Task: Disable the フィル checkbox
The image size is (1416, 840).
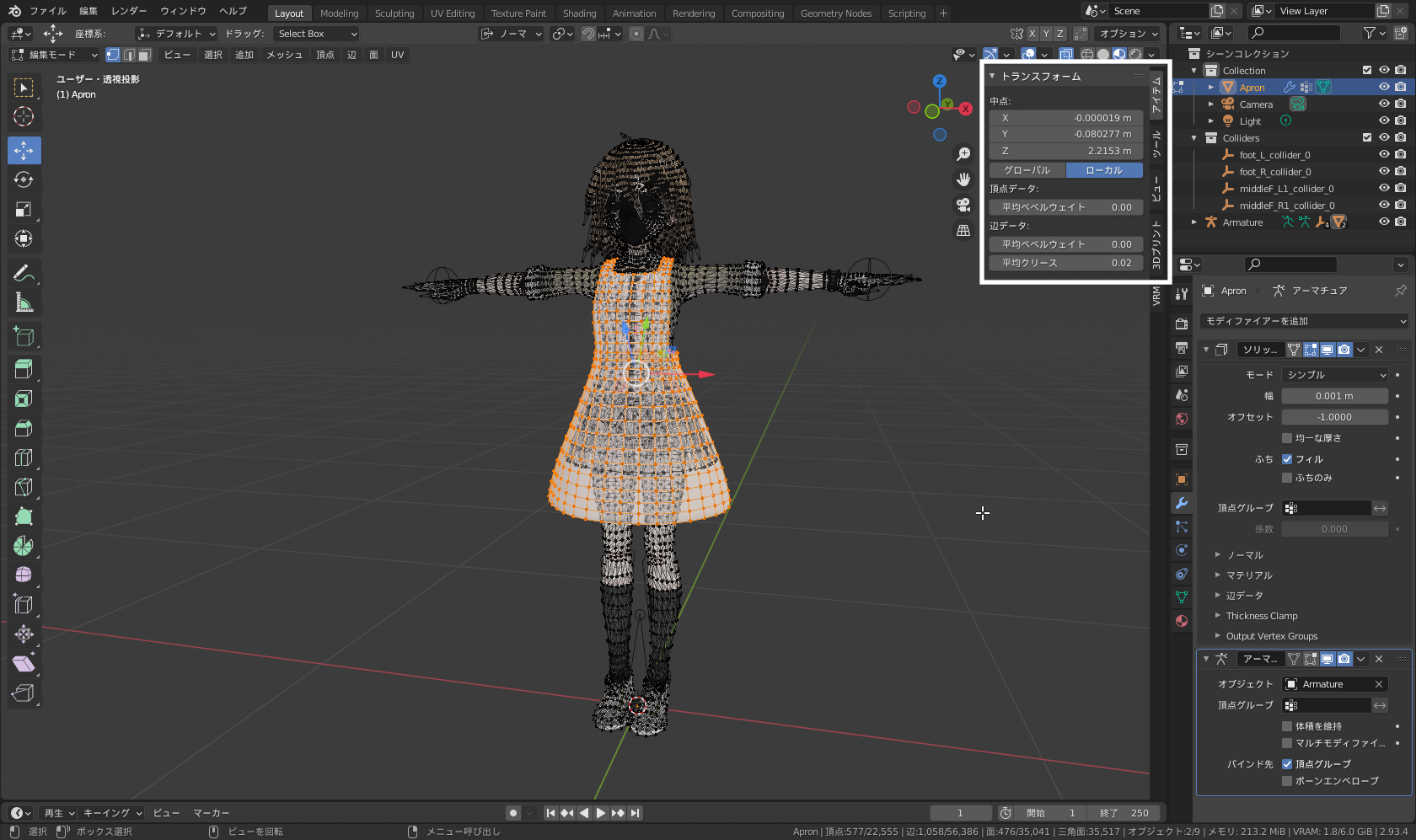Action: click(1287, 459)
